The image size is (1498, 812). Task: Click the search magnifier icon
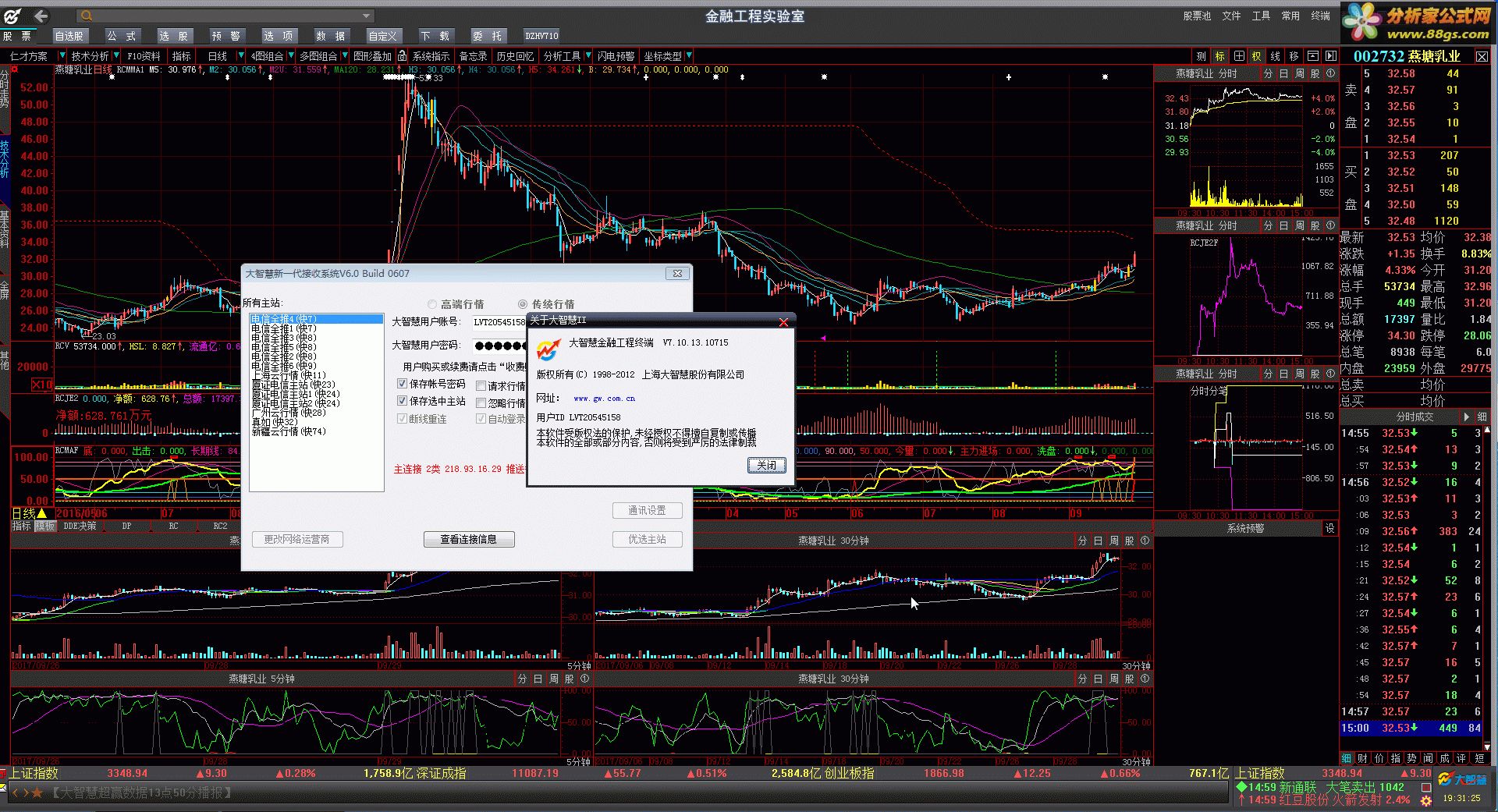click(86, 16)
